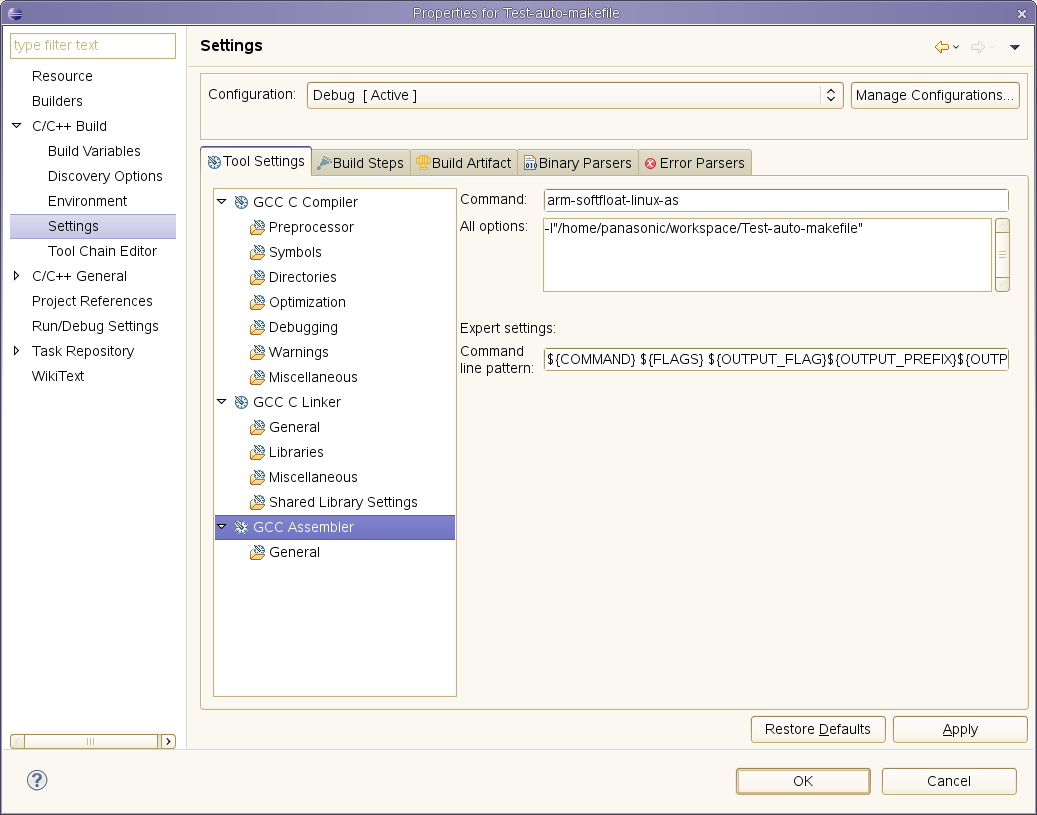
Task: Click the Build Artifact trophy icon
Action: coord(423,163)
